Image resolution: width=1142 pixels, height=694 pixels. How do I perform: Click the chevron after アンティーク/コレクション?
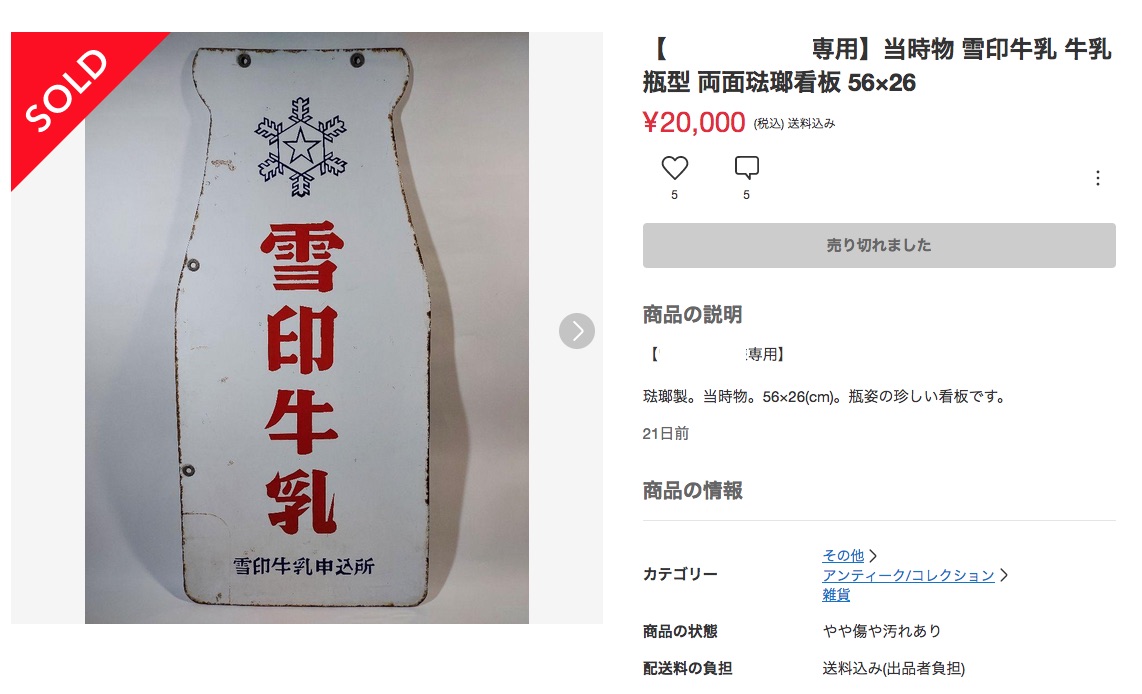click(1004, 575)
